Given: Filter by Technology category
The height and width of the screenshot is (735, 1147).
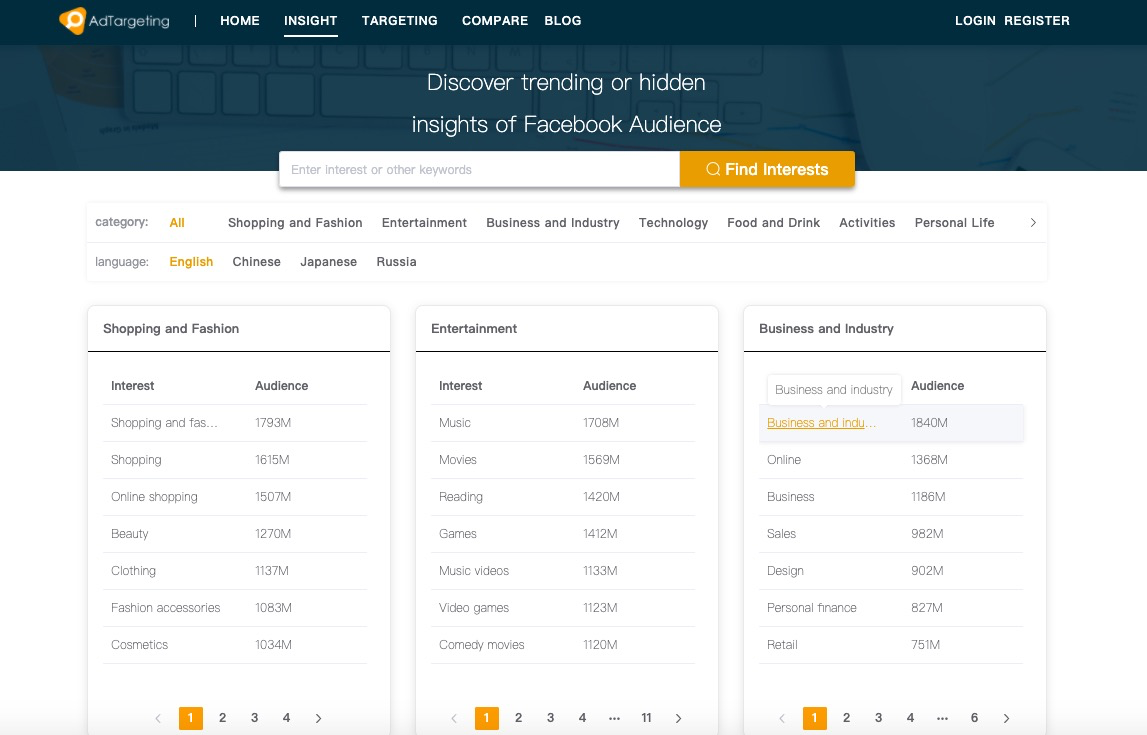Looking at the screenshot, I should (673, 223).
